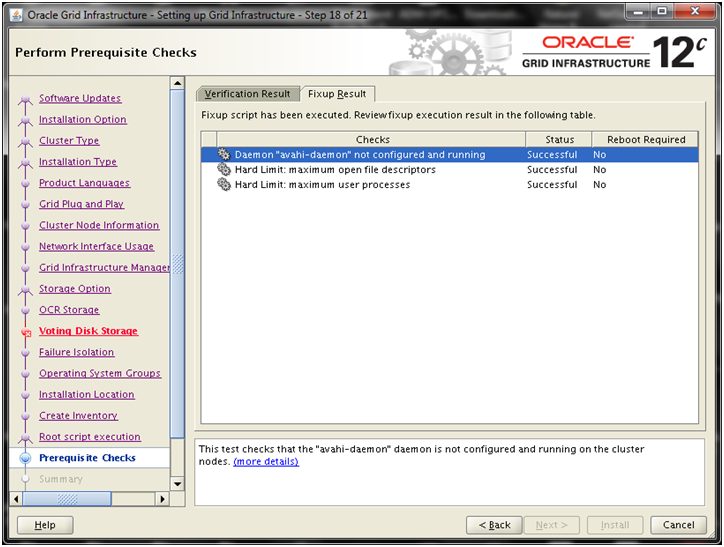Click scroll left arrow under steps panel
724x547 pixels.
[16, 499]
